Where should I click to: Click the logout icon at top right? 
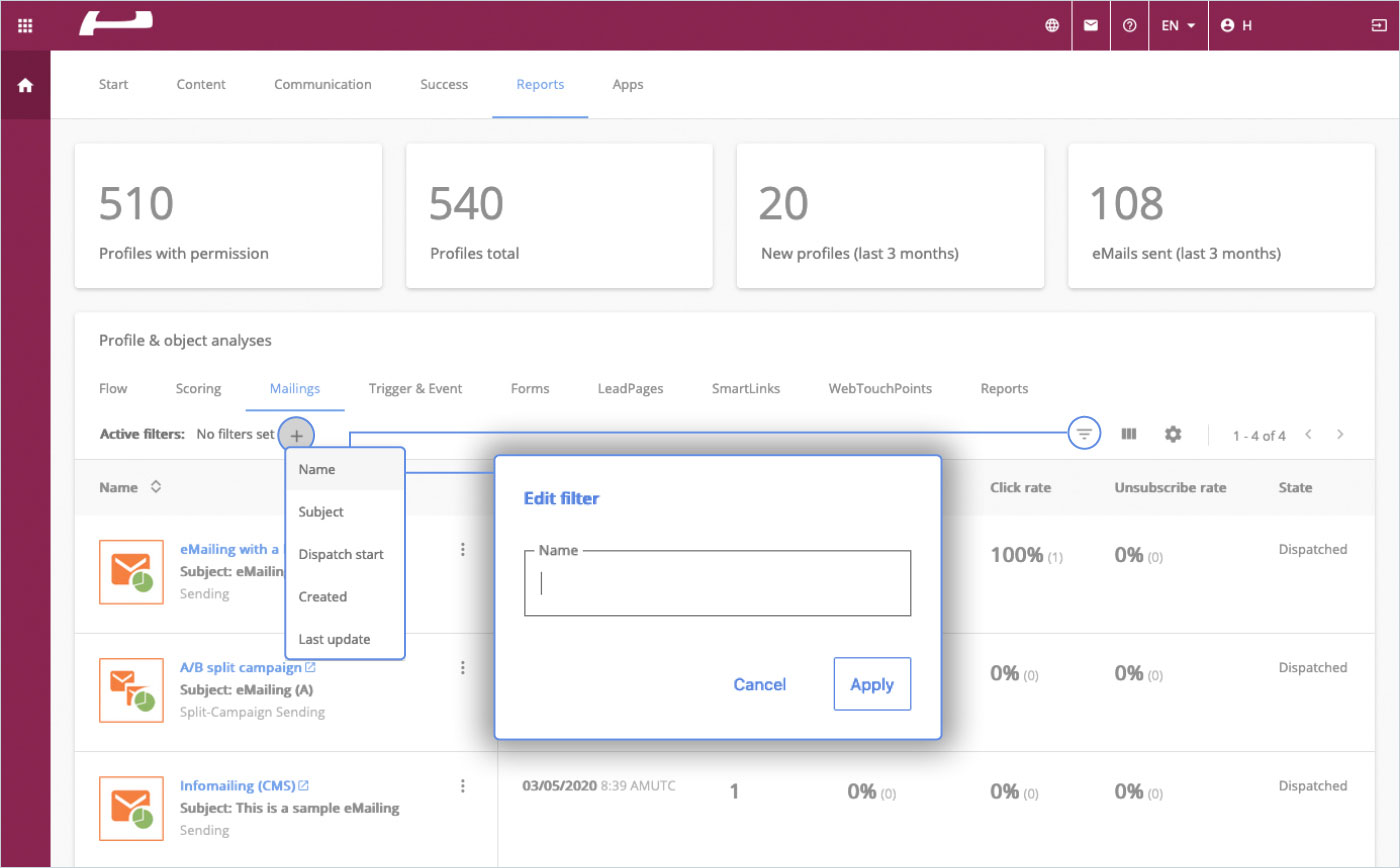pos(1379,26)
